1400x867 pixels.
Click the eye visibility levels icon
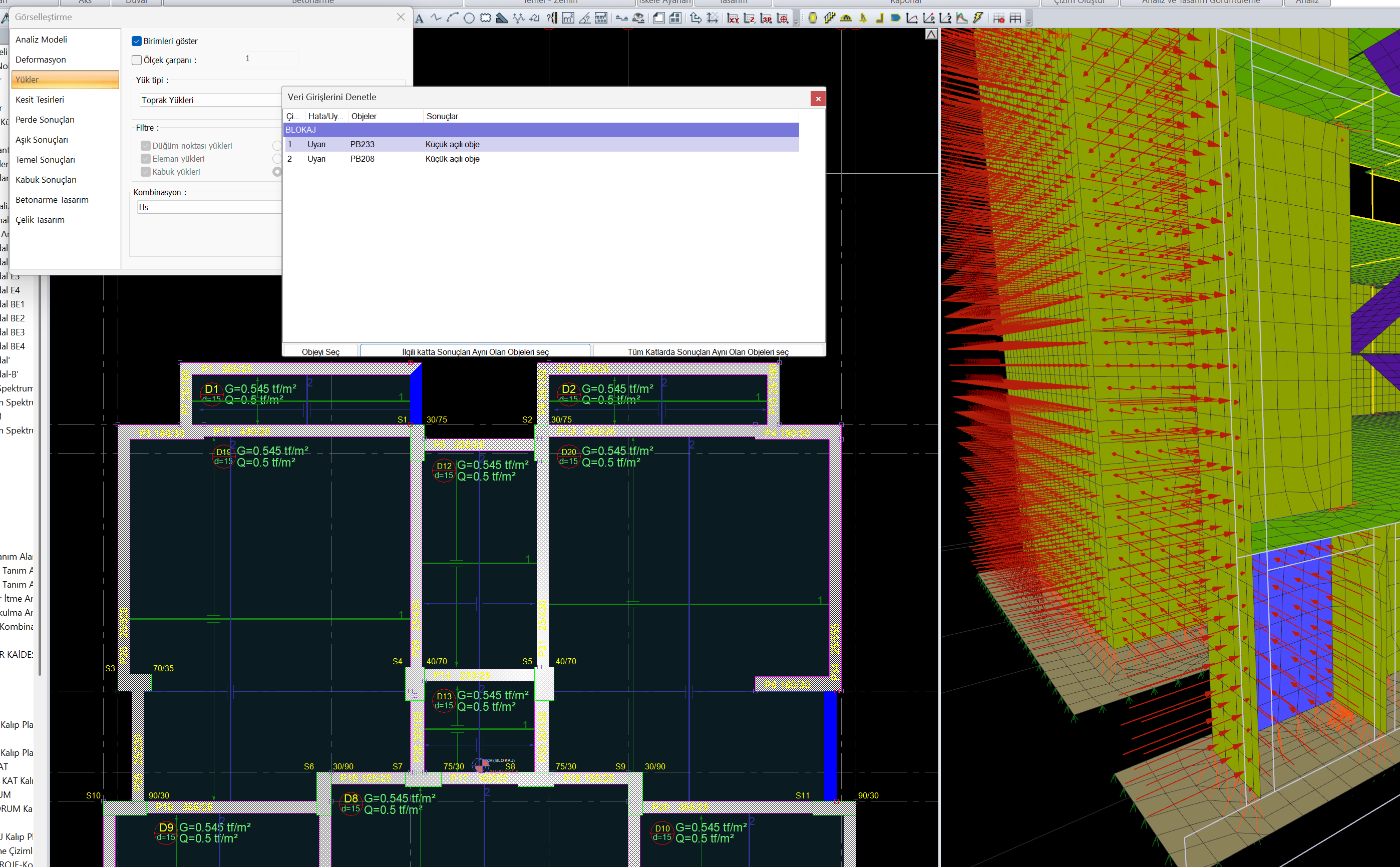[x=638, y=19]
